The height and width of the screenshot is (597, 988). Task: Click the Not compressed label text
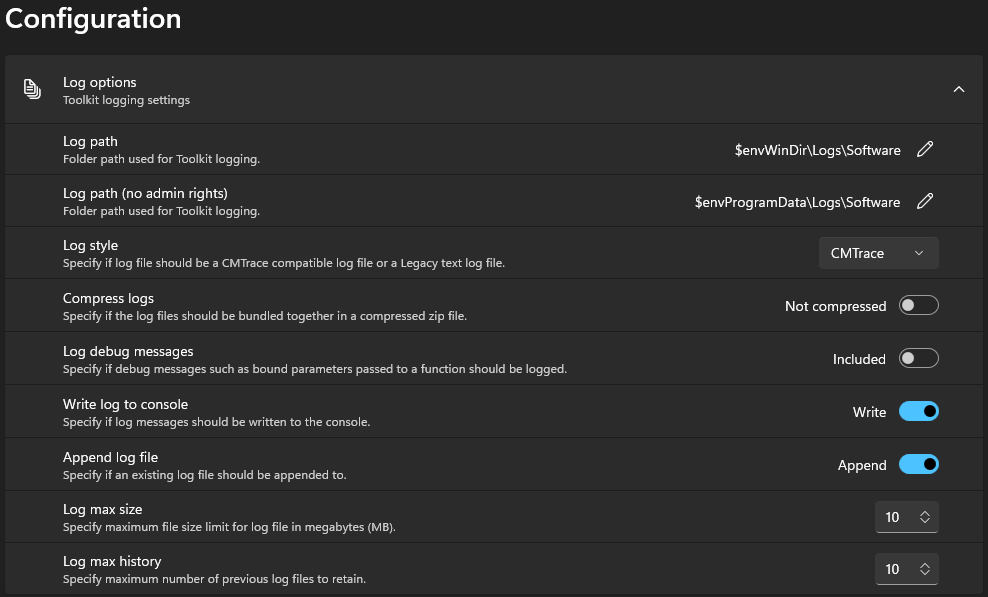point(835,305)
